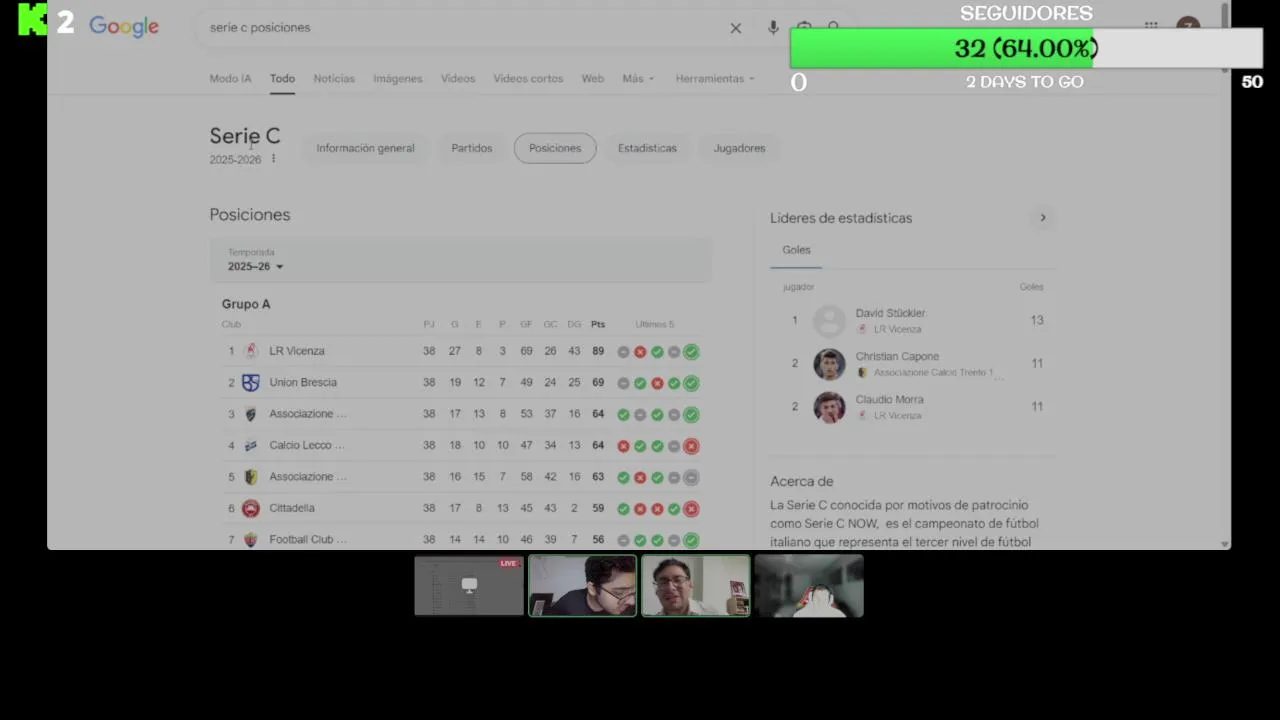This screenshot has height=720, width=1280.
Task: Select the webcam thumbnail of the man looking down
Action: (x=583, y=586)
